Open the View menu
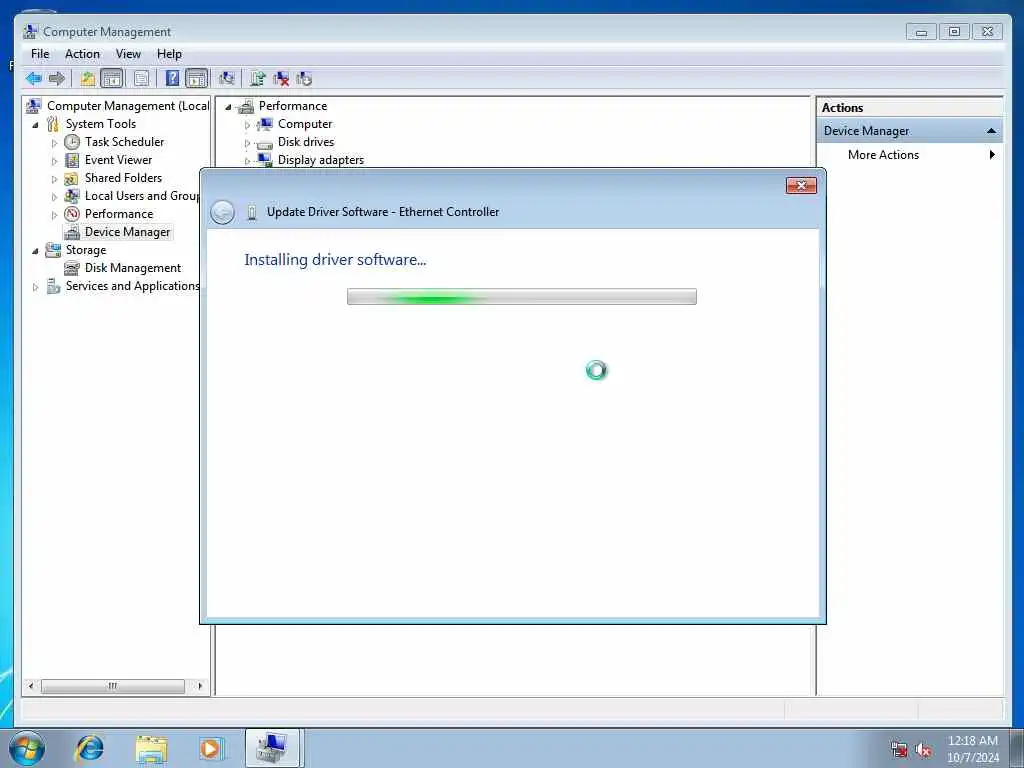 [x=128, y=54]
